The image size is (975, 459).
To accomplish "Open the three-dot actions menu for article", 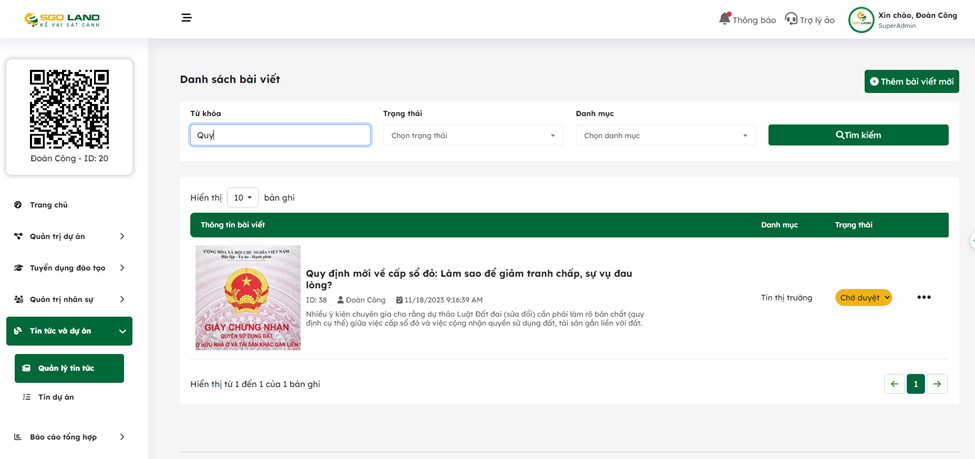I will [x=923, y=297].
